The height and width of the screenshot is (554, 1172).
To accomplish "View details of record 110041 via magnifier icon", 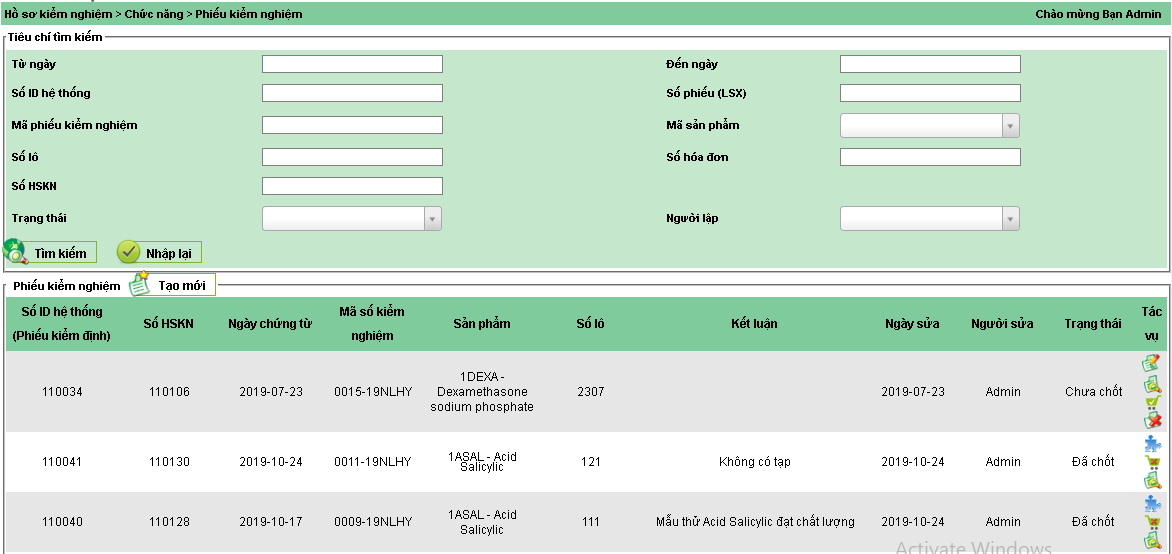I will [x=1152, y=480].
